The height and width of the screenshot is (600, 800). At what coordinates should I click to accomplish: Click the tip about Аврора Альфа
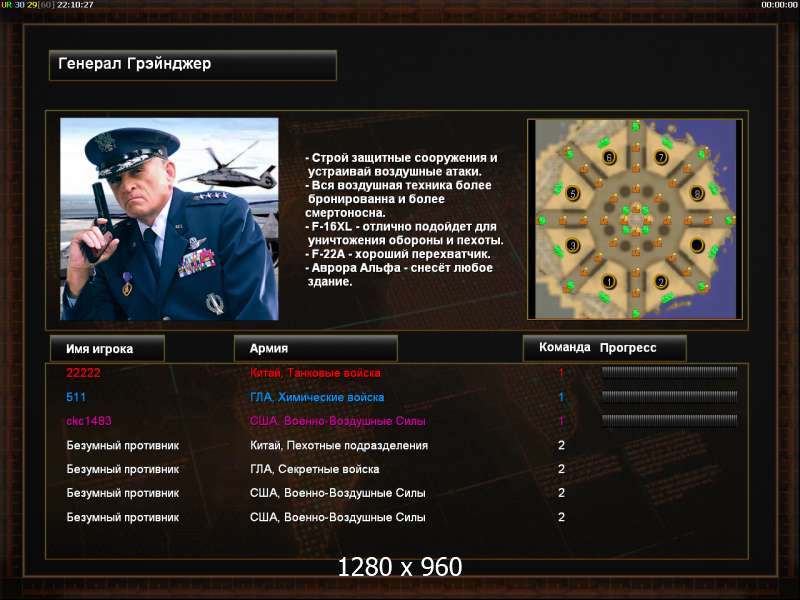point(399,274)
